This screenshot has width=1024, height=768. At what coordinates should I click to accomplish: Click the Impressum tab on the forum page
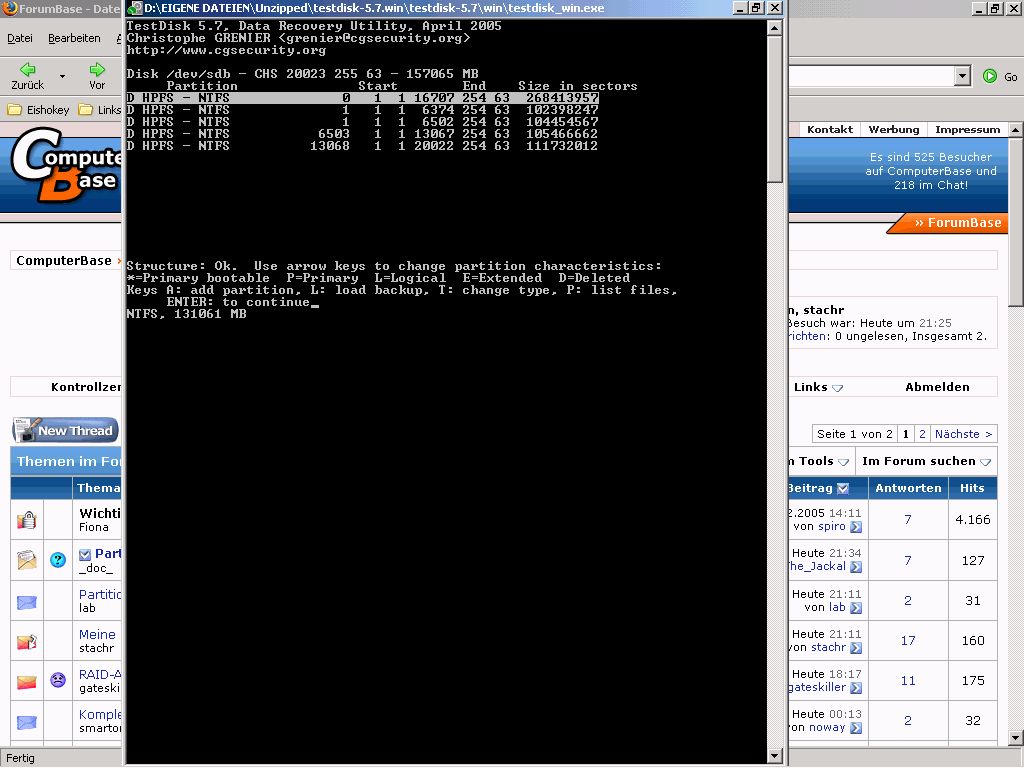coord(967,129)
